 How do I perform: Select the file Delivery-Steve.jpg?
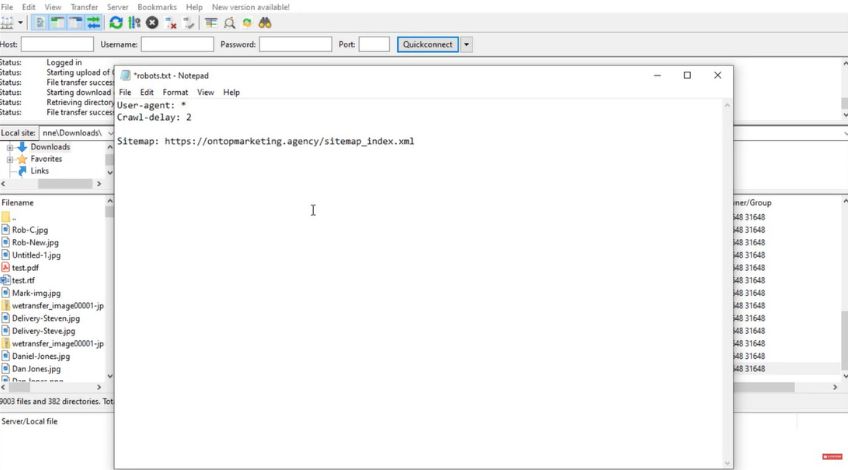click(x=44, y=331)
